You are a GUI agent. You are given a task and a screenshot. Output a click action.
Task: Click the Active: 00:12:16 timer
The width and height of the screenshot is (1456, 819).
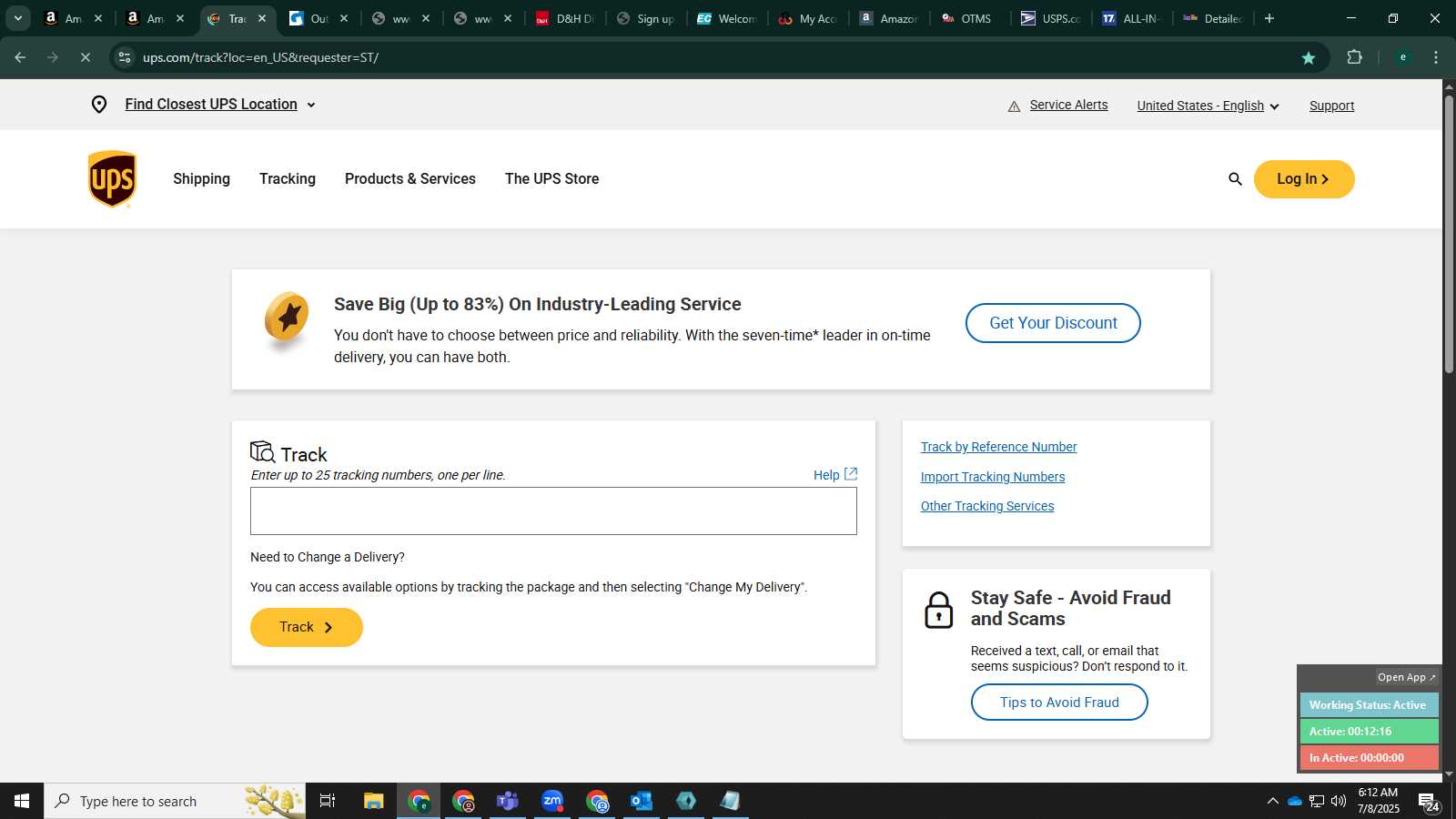1369,732
